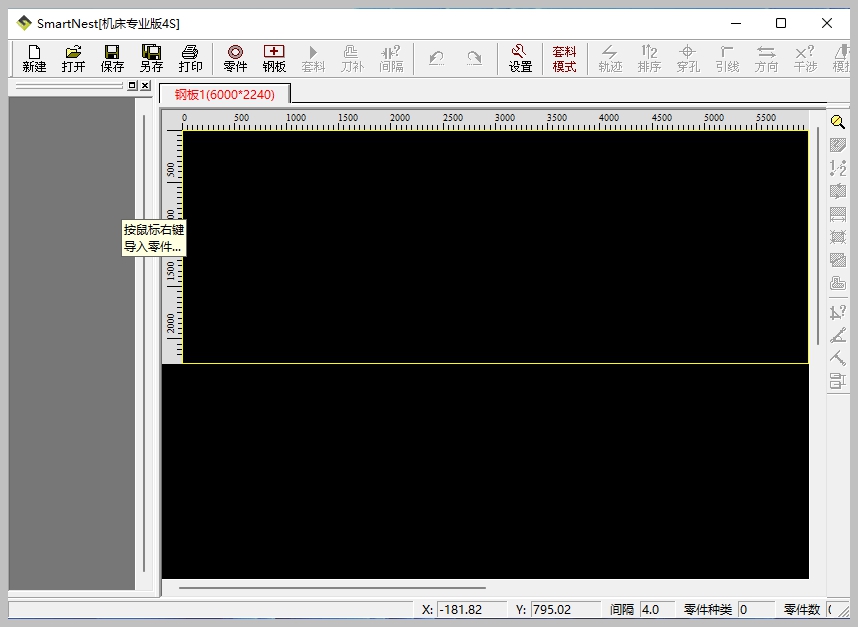Open a file with 打开 icon
This screenshot has height=627, width=858.
(x=73, y=58)
